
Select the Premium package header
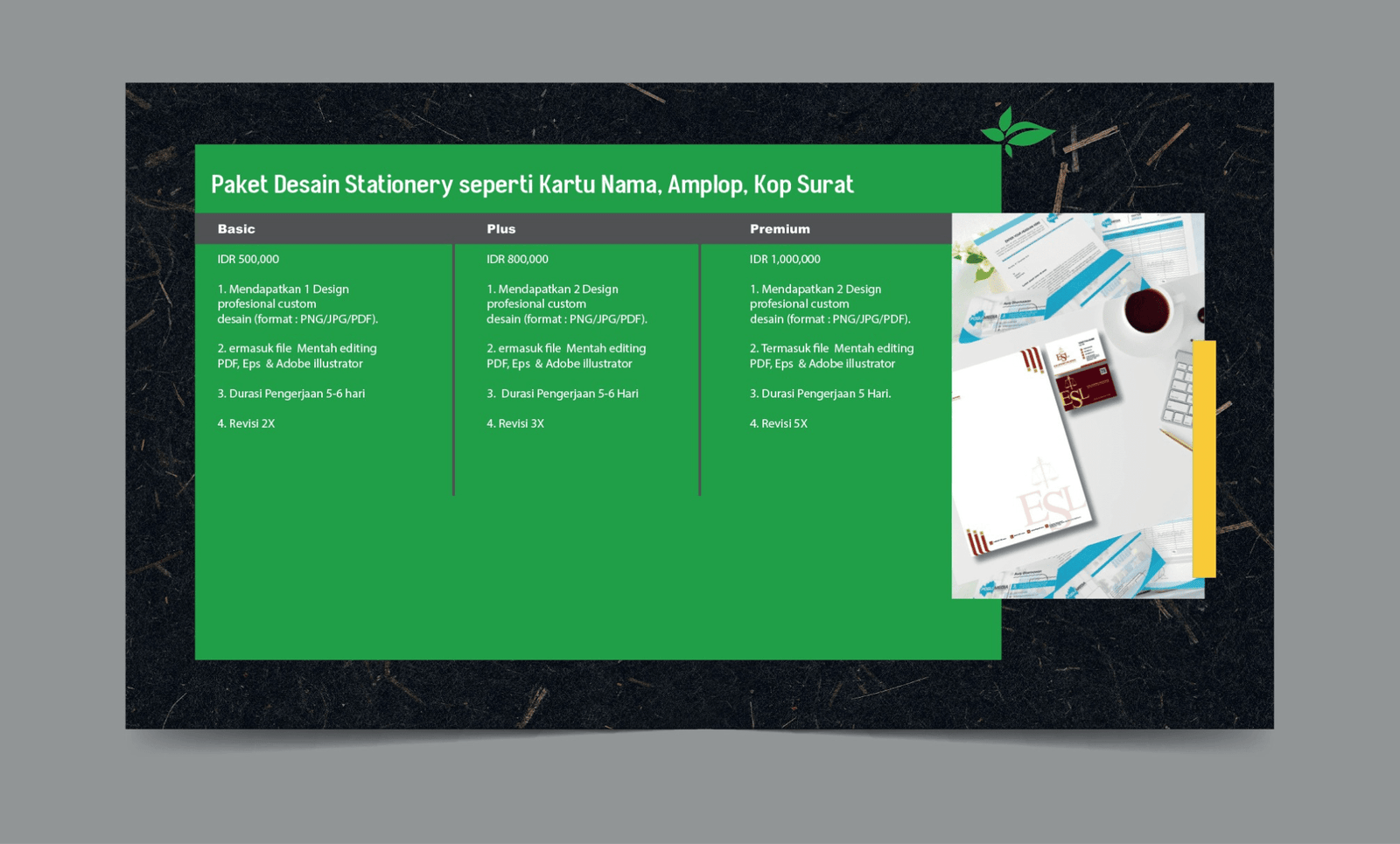click(x=780, y=229)
